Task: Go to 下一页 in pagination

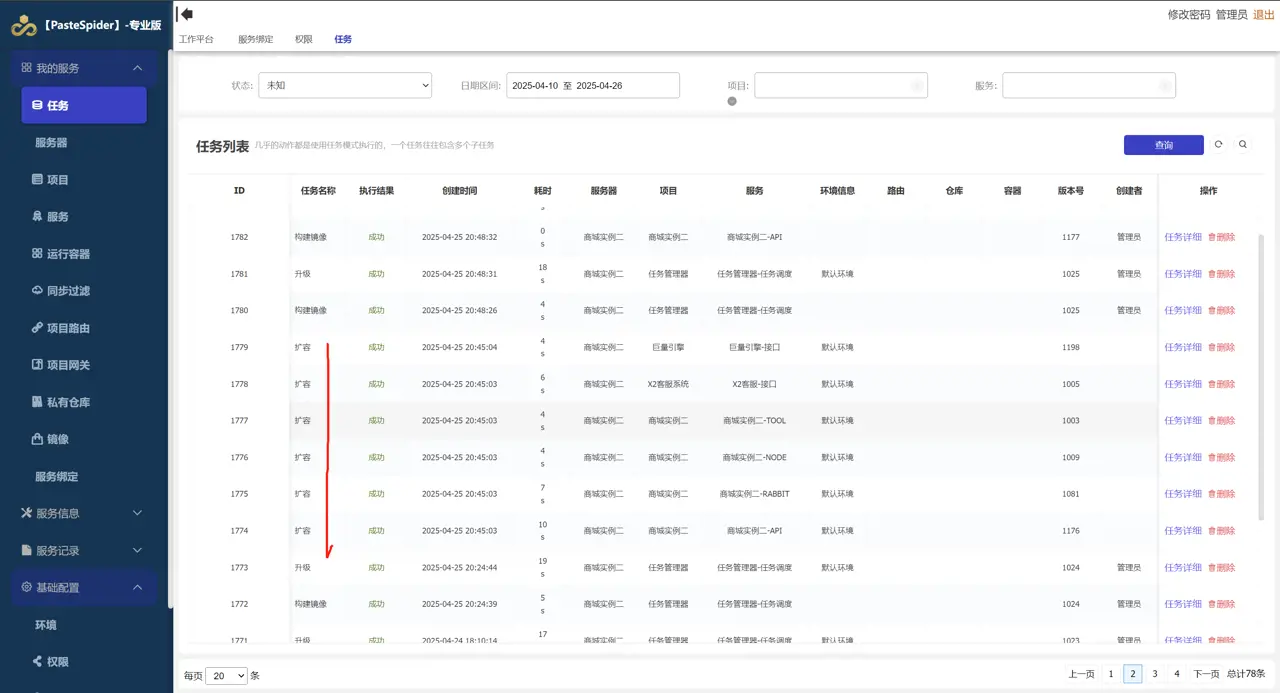Action: tap(1206, 674)
